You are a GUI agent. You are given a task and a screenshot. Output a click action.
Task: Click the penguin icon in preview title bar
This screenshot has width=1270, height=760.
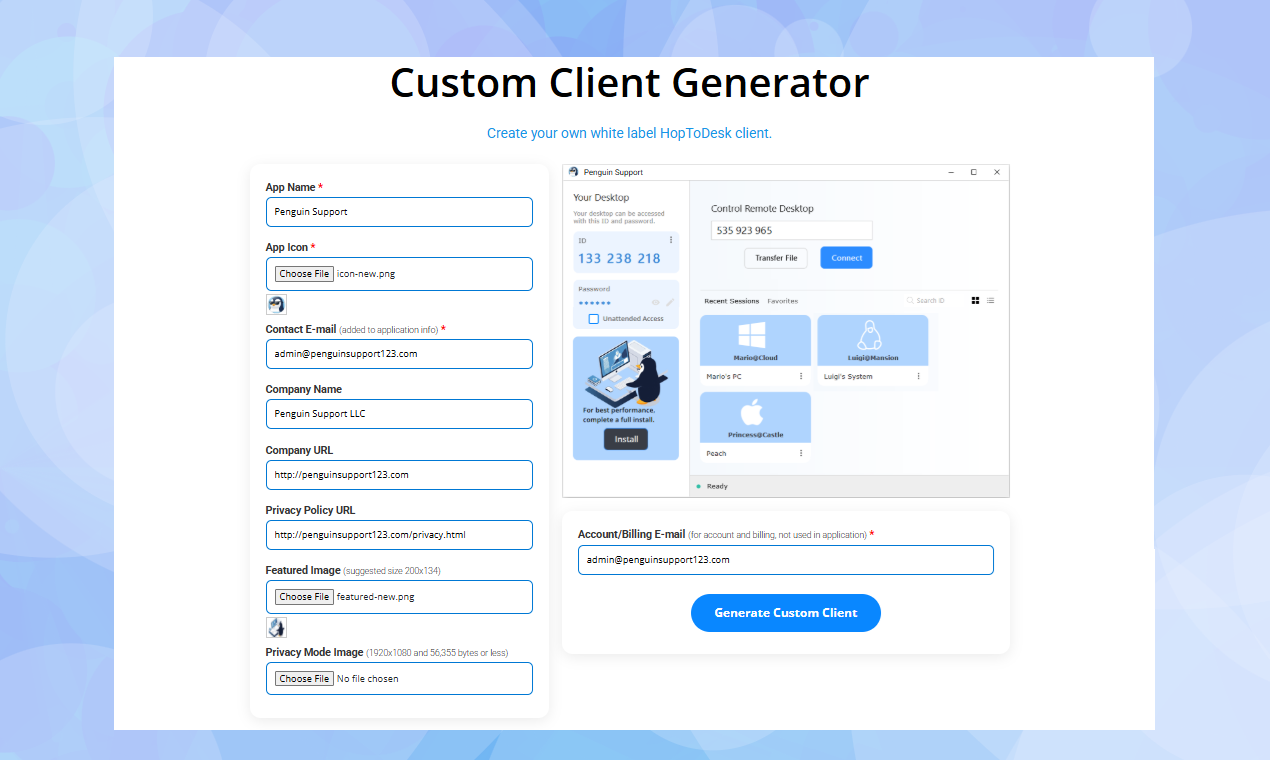pos(574,172)
